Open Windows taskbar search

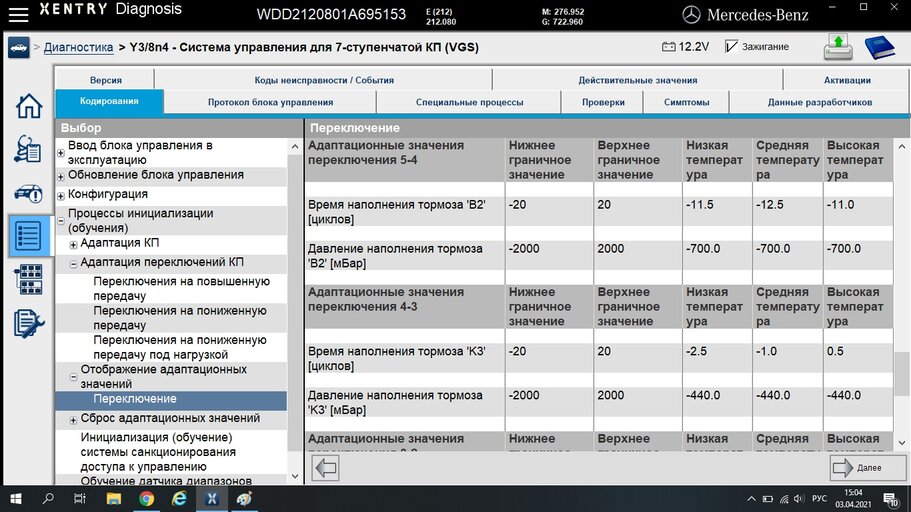(x=48, y=499)
